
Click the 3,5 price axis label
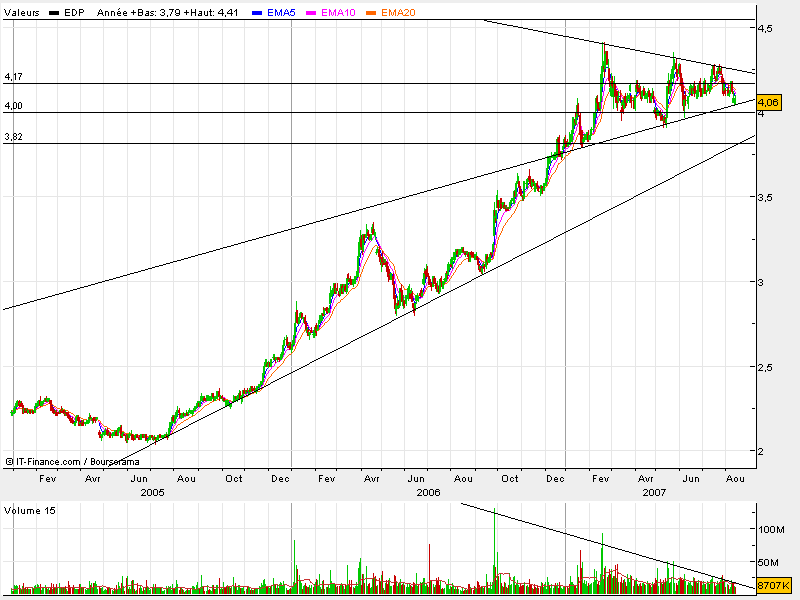click(765, 197)
